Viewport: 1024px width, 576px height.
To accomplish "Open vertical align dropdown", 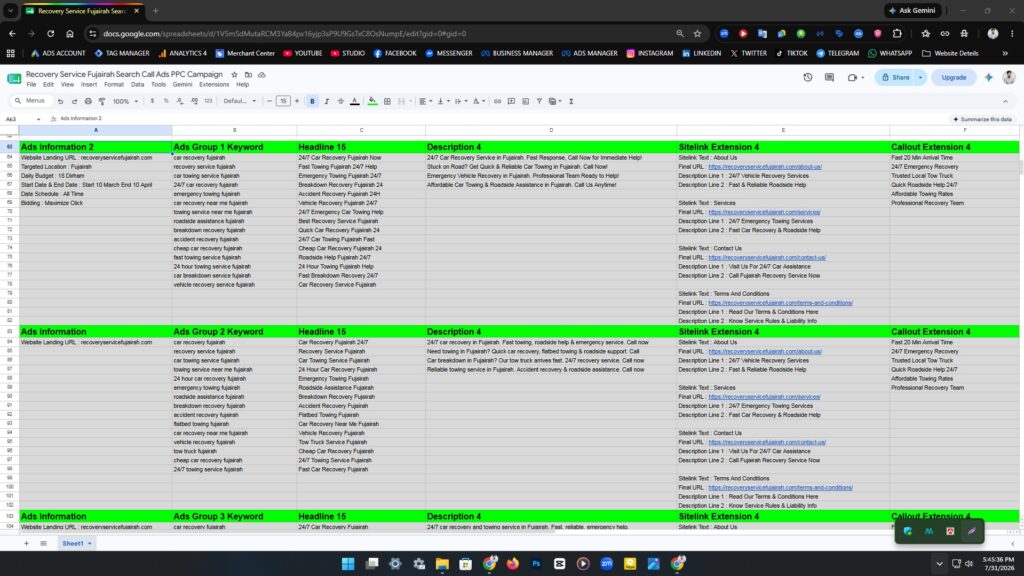I will click(x=442, y=101).
